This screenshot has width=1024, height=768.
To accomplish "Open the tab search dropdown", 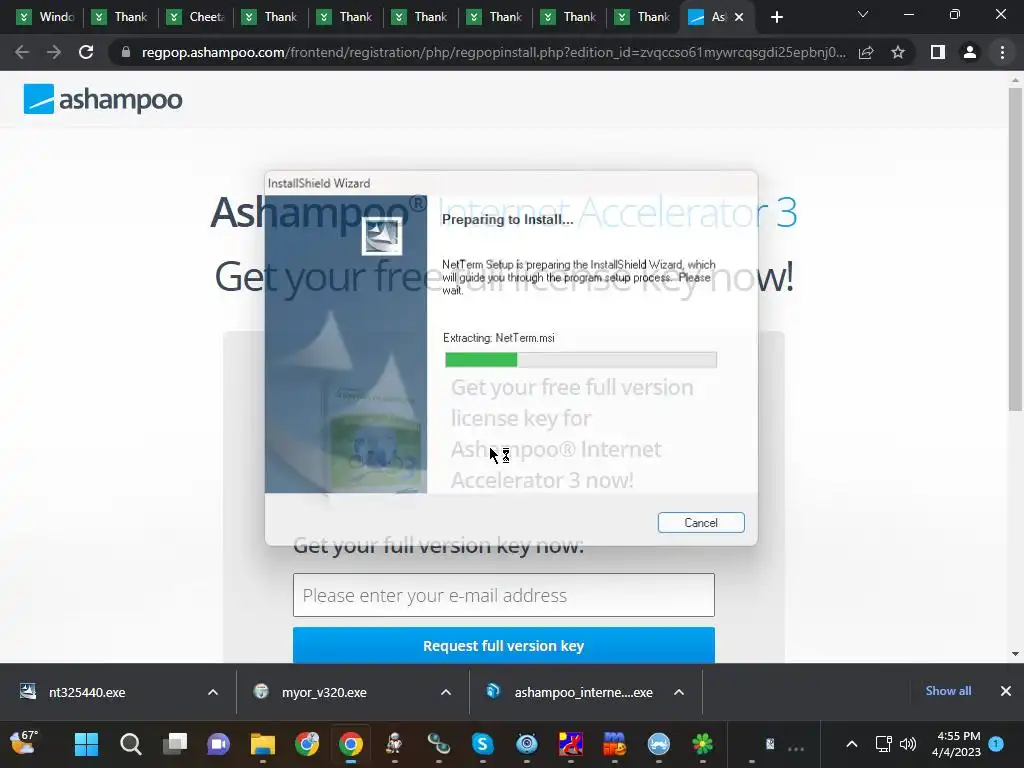I will (x=863, y=14).
